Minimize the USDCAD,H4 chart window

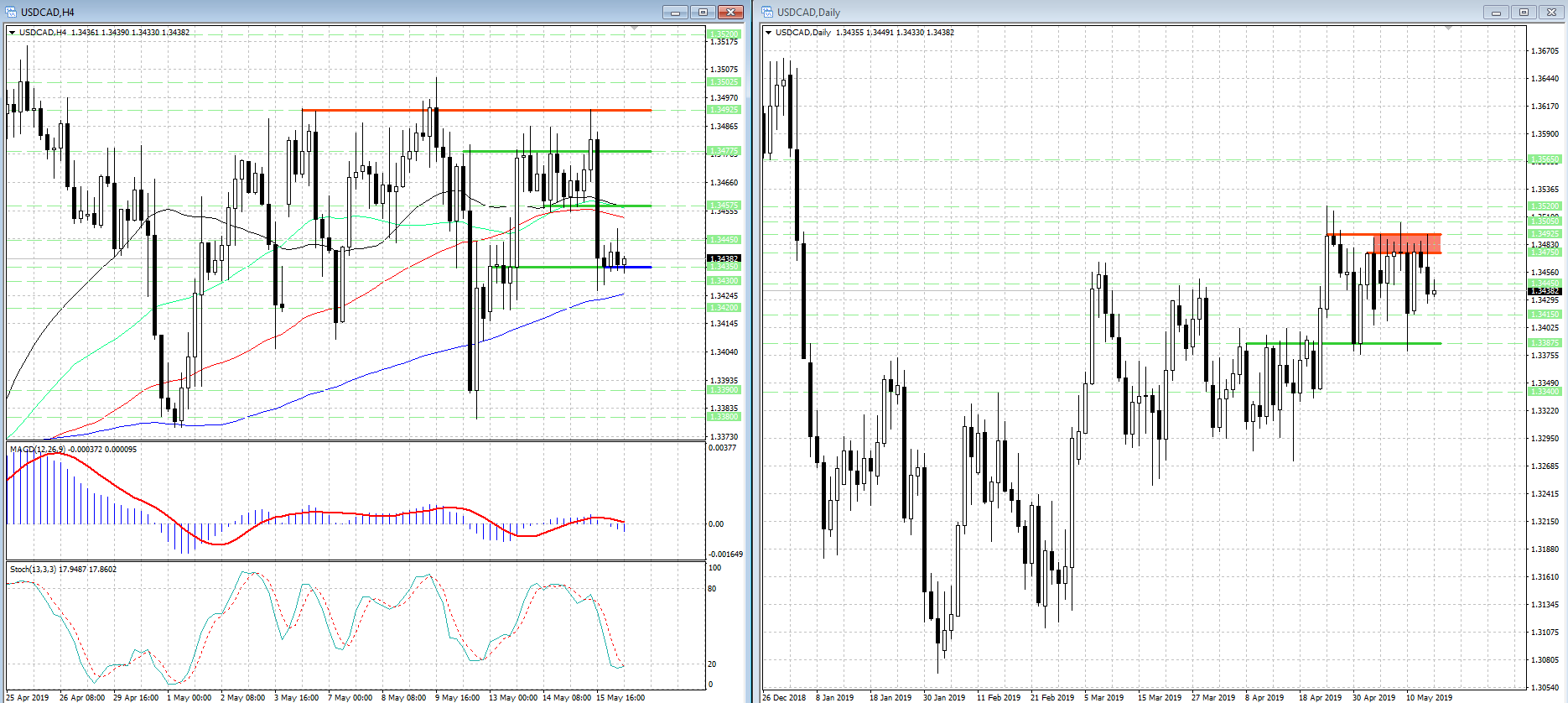pyautogui.click(x=674, y=12)
